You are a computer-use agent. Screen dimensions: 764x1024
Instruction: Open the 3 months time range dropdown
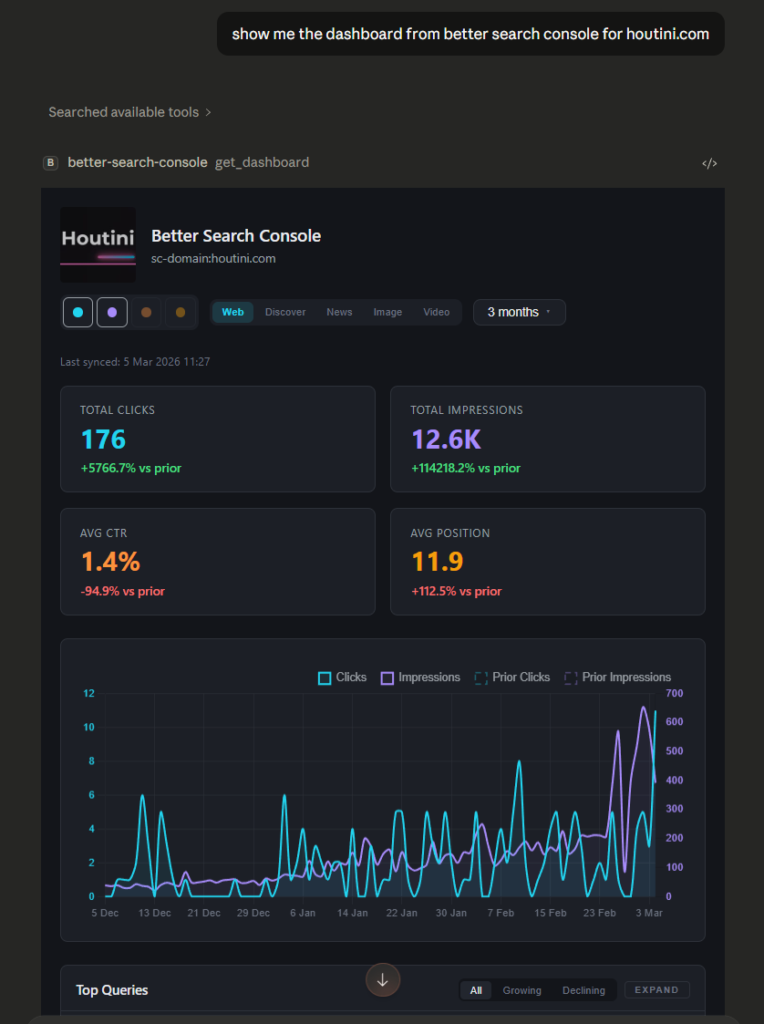point(519,312)
